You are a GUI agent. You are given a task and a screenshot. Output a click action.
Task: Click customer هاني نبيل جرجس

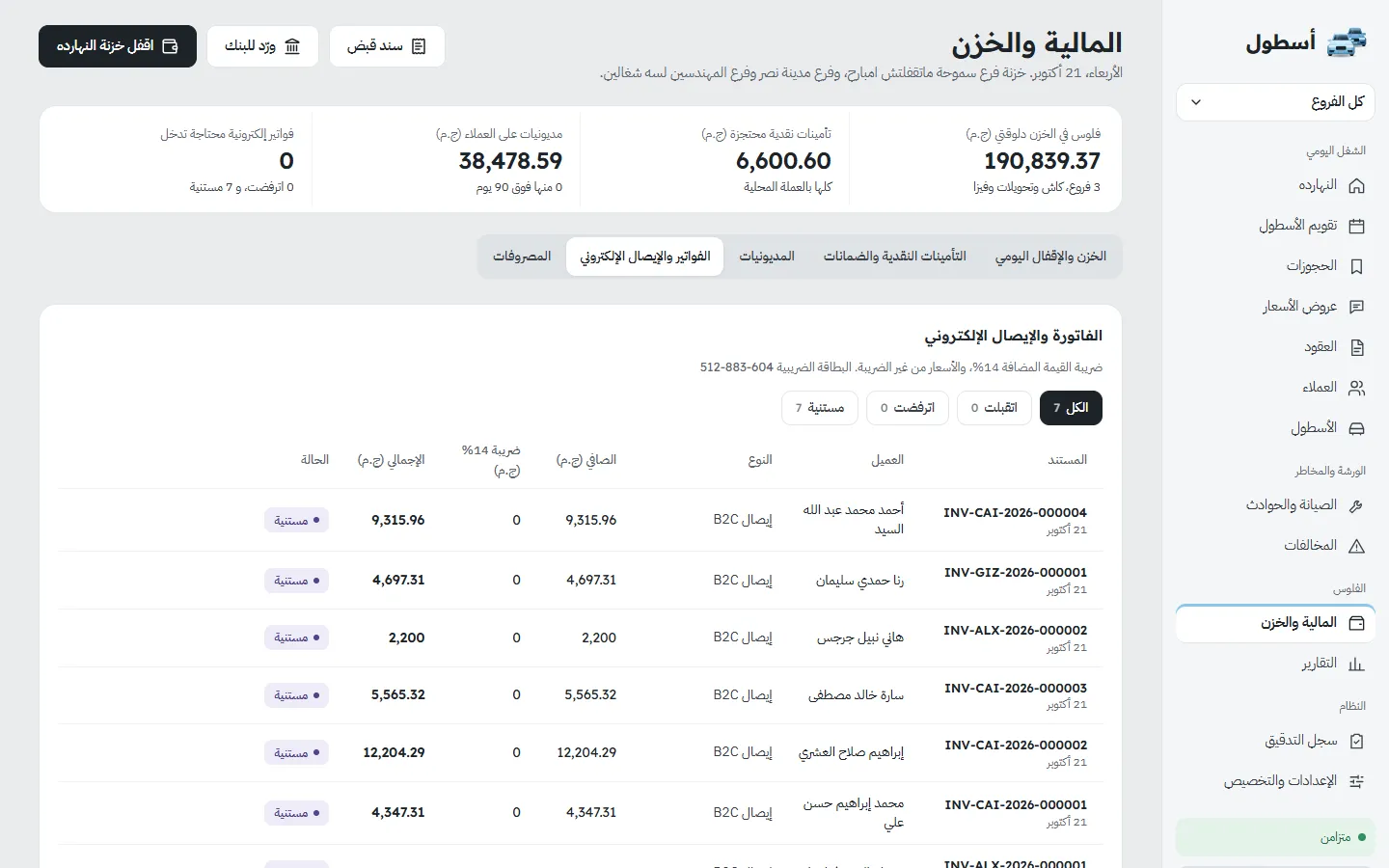pos(860,637)
